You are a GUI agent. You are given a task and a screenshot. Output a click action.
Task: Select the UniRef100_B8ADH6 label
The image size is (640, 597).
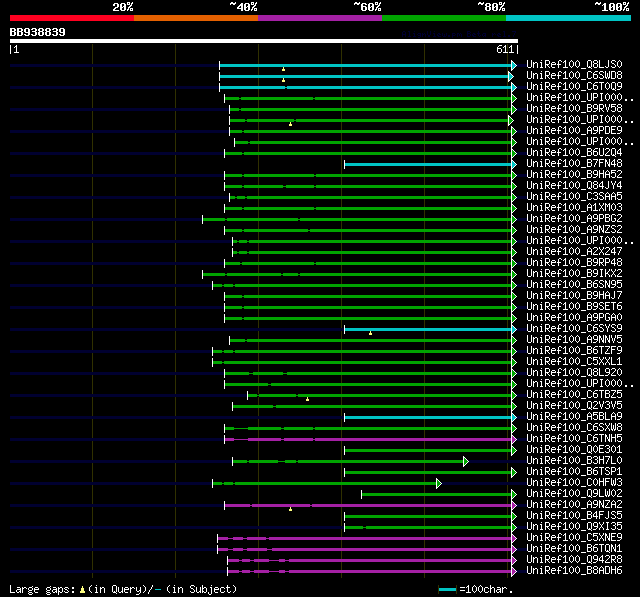[574, 571]
